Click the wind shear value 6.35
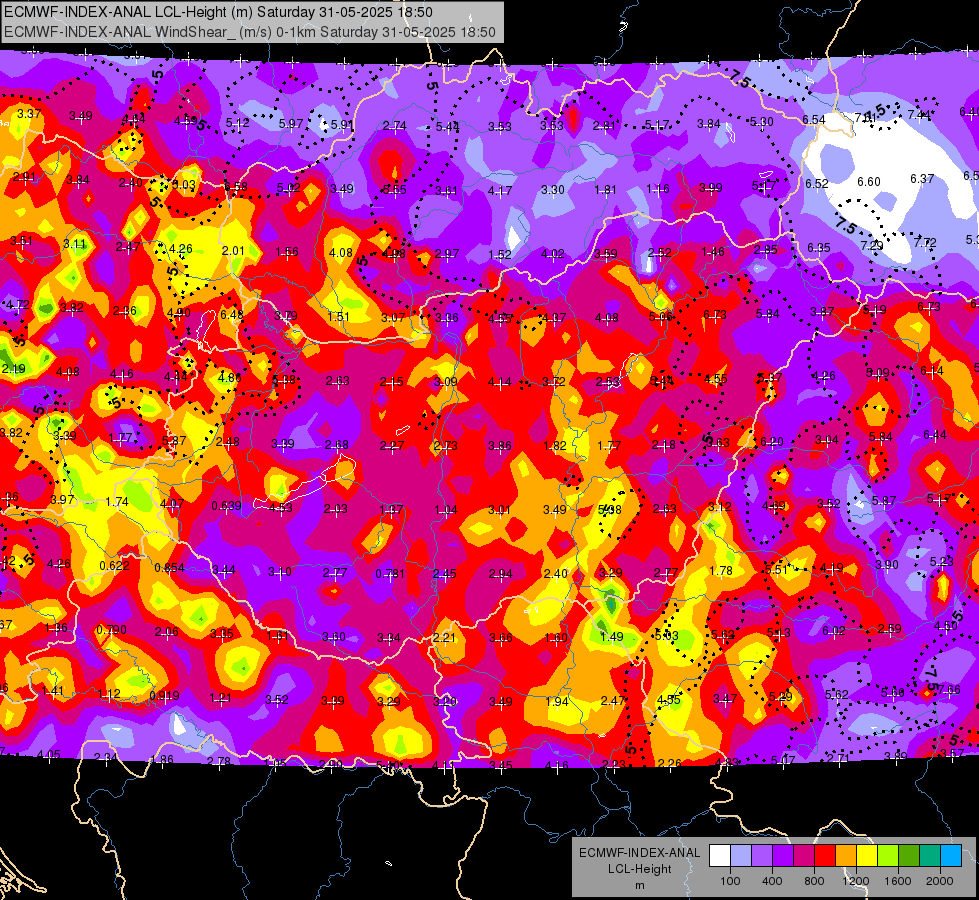979x900 pixels. pyautogui.click(x=819, y=248)
